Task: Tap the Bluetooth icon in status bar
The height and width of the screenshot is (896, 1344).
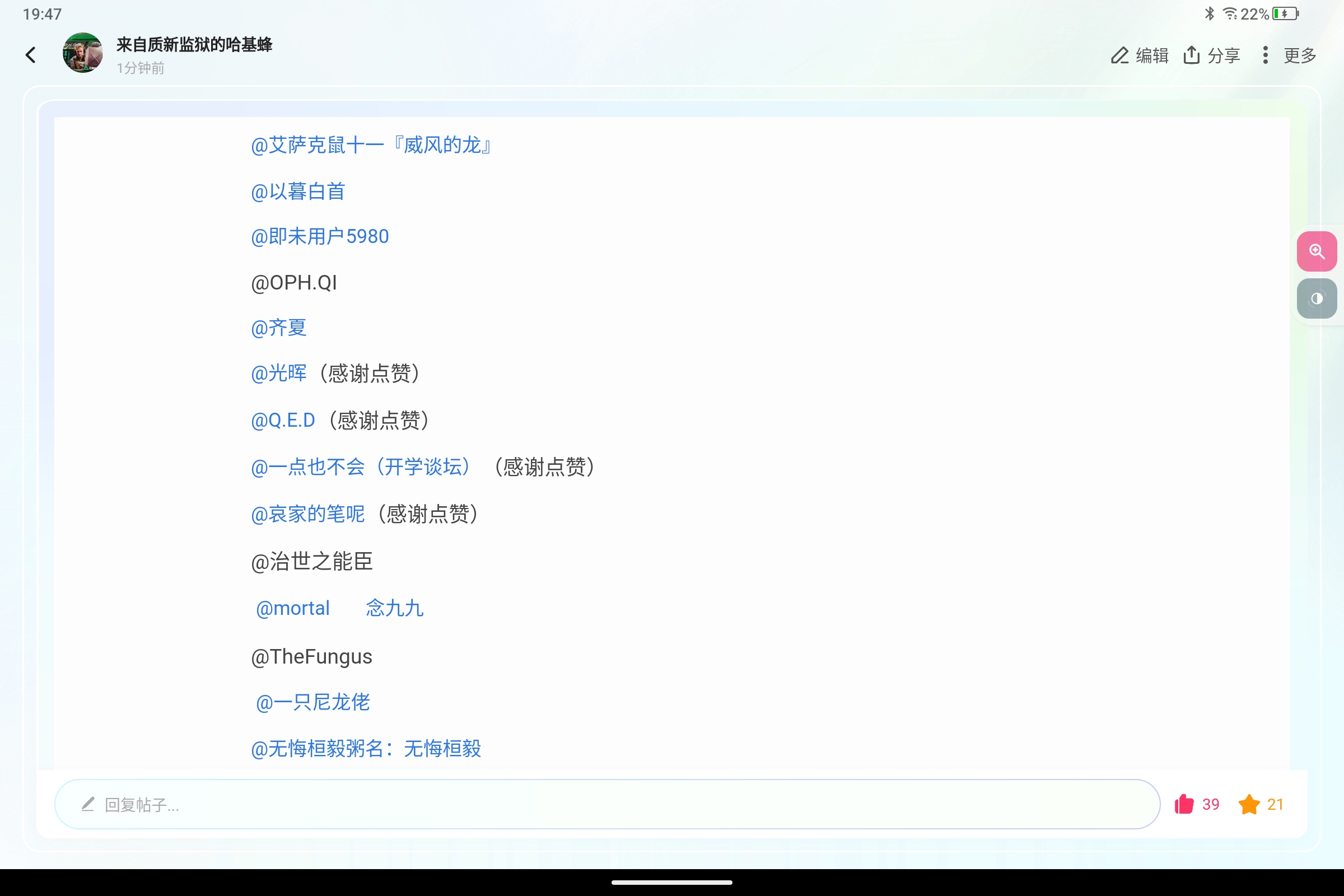Action: [x=1210, y=13]
